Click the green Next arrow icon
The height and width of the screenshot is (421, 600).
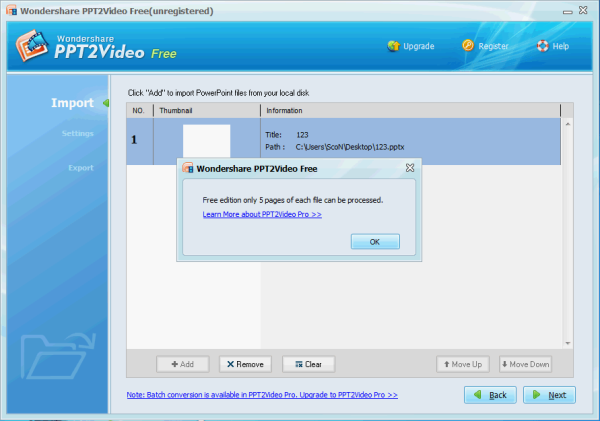click(x=536, y=394)
